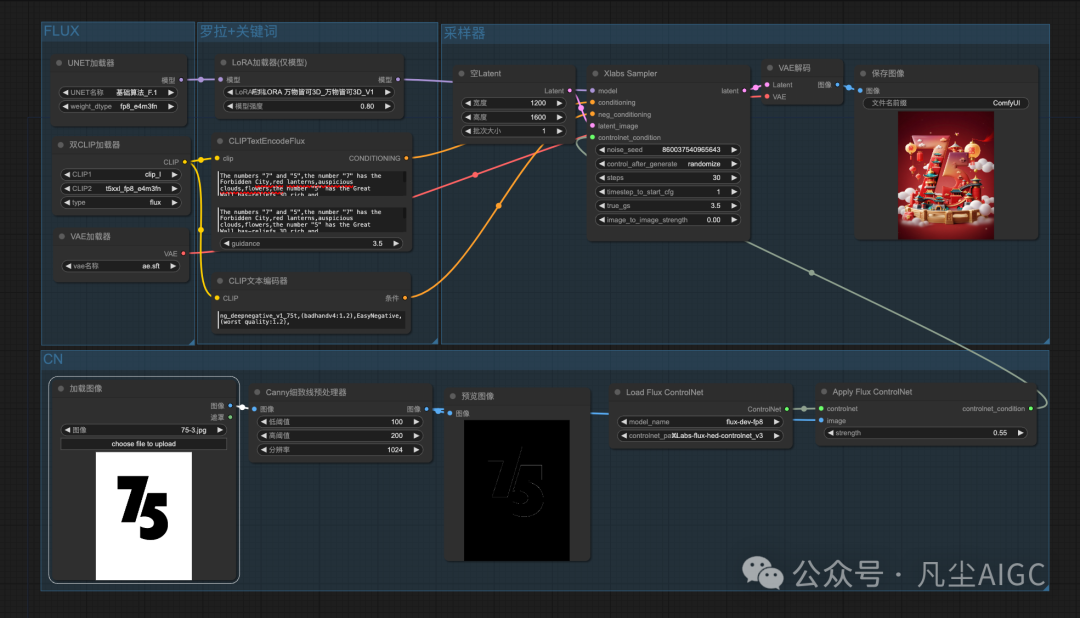Click the lower prompt text box in CLIPTextEncodeFlux

point(311,220)
